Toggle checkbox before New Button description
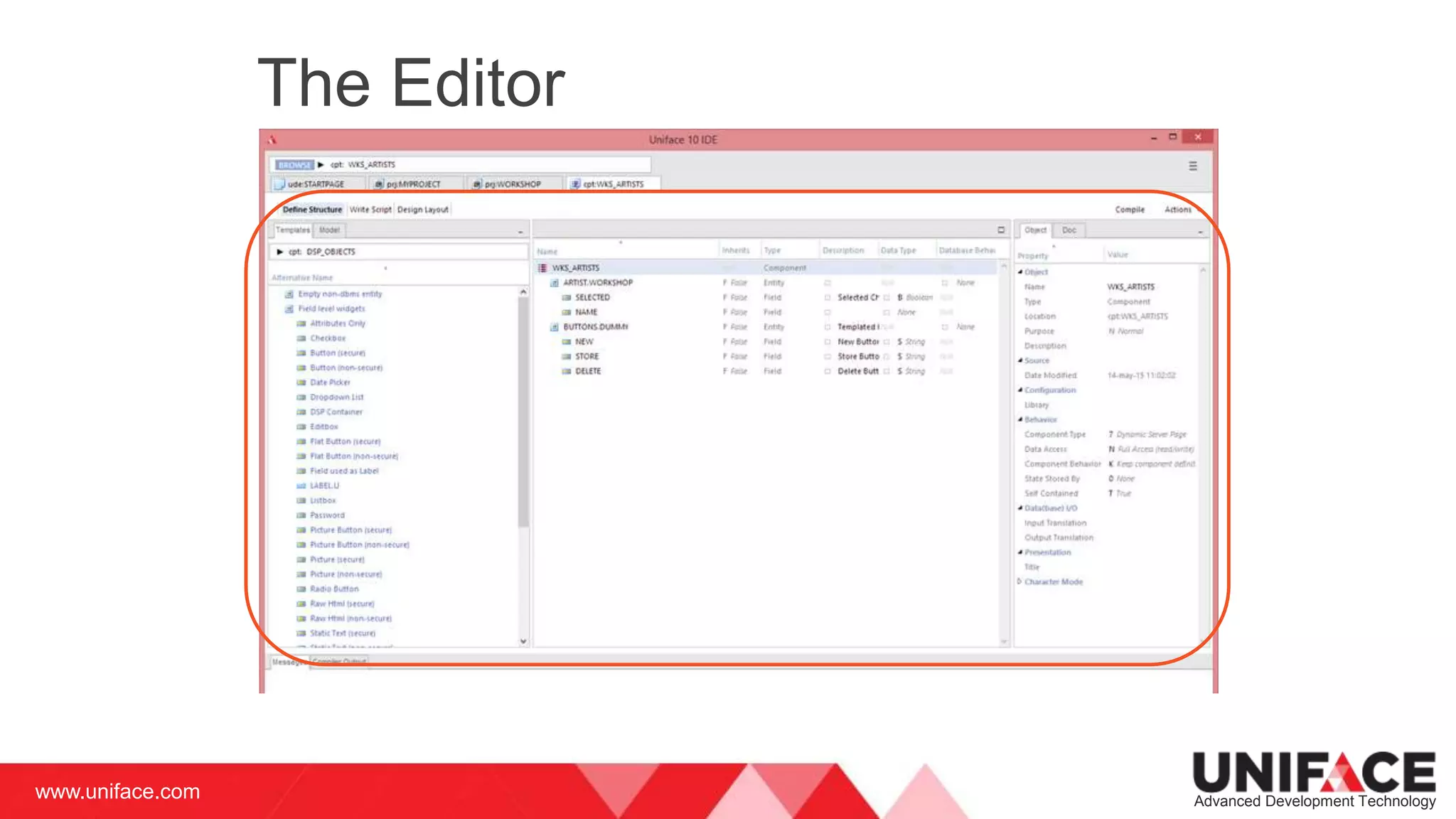This screenshot has width=1456, height=819. pos(828,342)
